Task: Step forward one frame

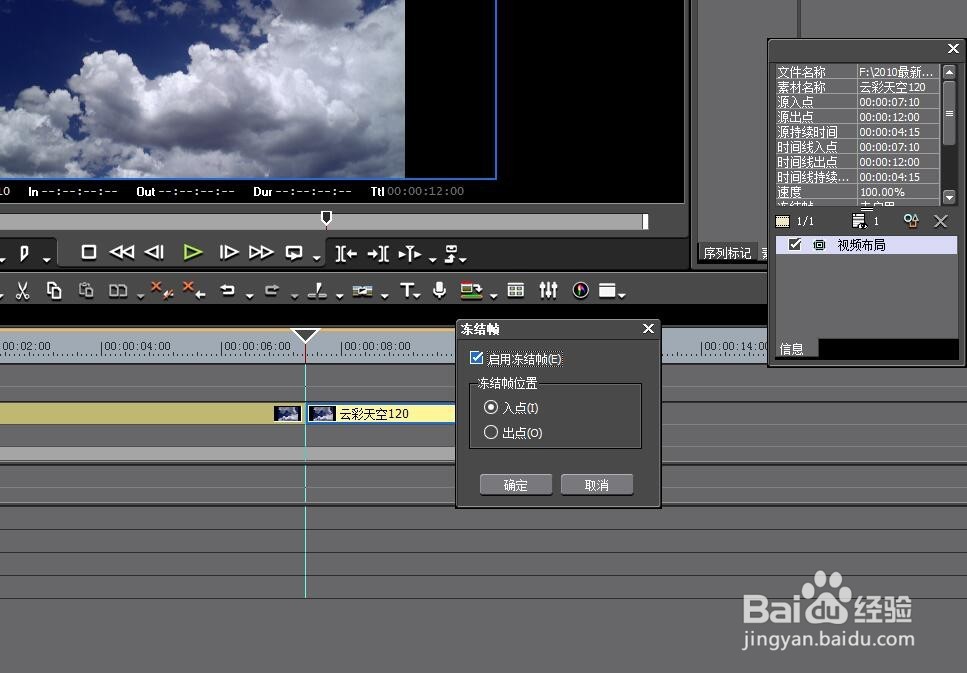Action: coord(228,252)
